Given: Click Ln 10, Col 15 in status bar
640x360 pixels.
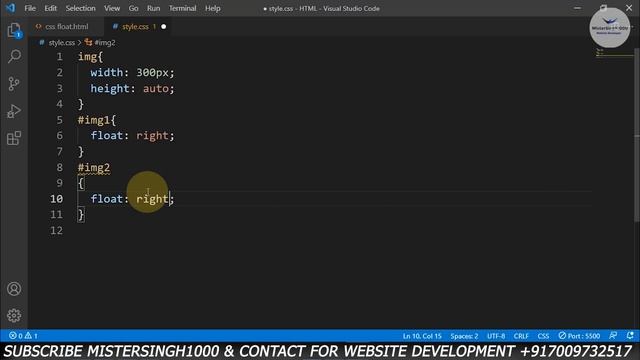Looking at the screenshot, I should pyautogui.click(x=422, y=336).
